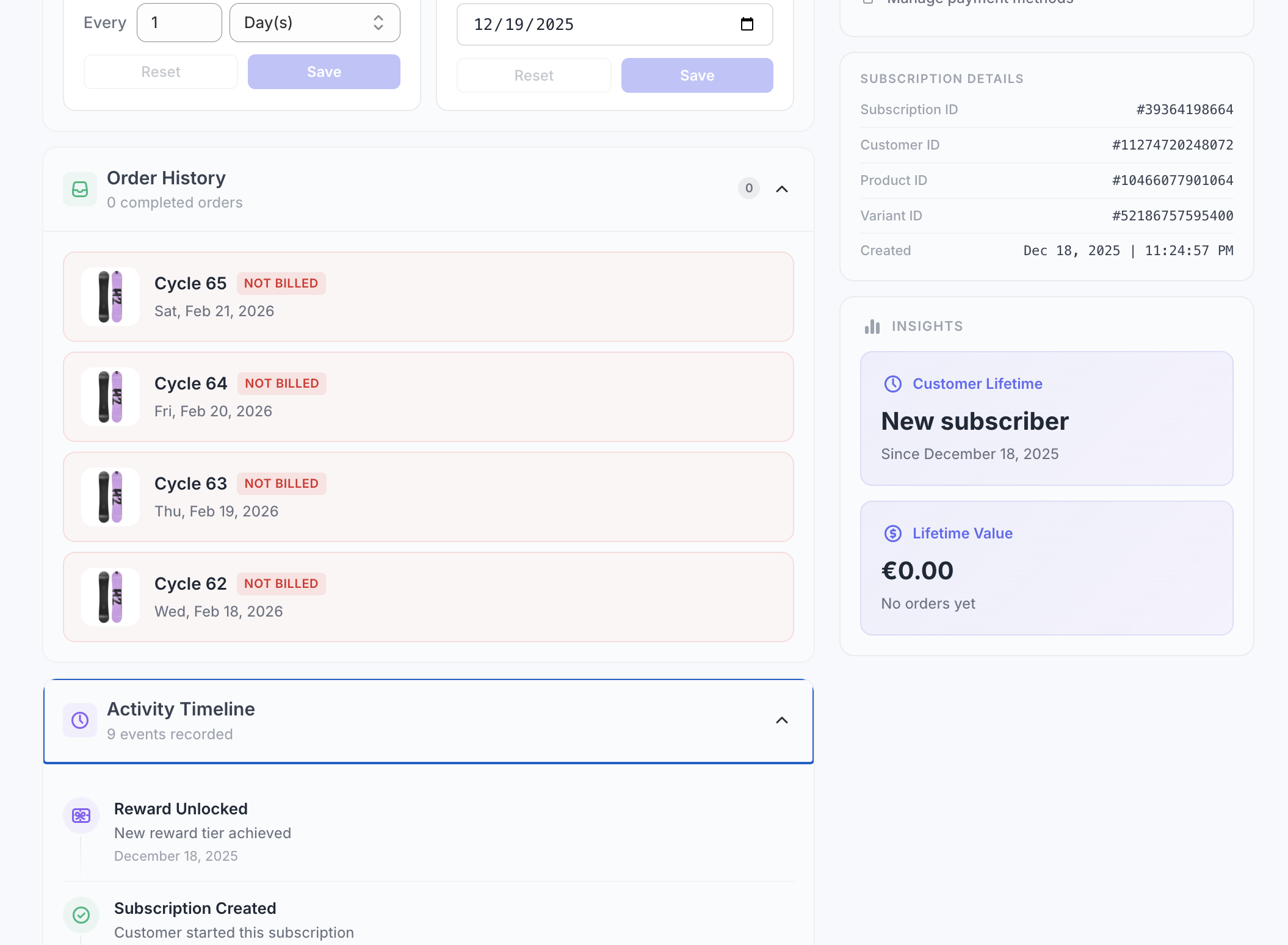Open Cycle 62 snowboard product thumbnail

[110, 597]
